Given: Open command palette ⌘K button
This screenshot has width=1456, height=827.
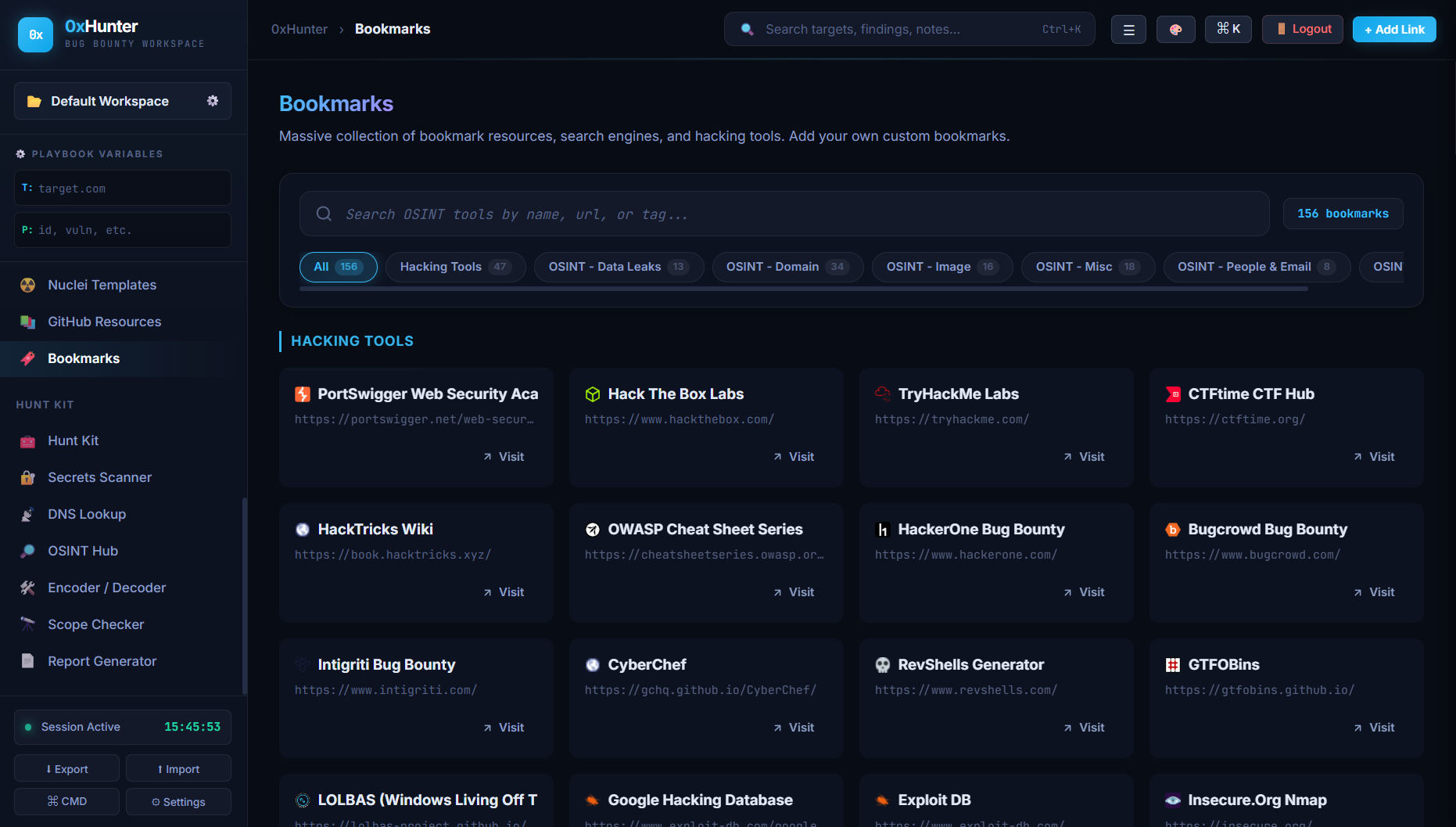Looking at the screenshot, I should (1228, 29).
